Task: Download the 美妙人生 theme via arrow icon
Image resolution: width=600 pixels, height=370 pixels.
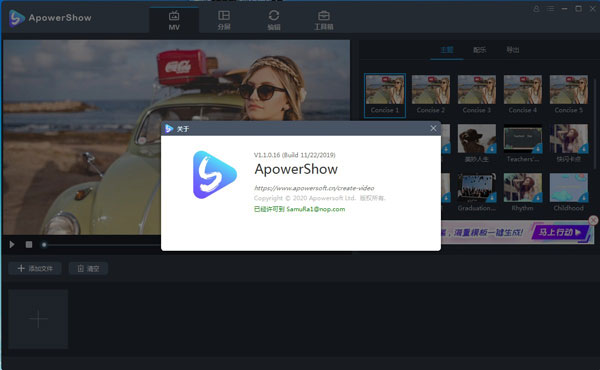Action: pos(492,148)
